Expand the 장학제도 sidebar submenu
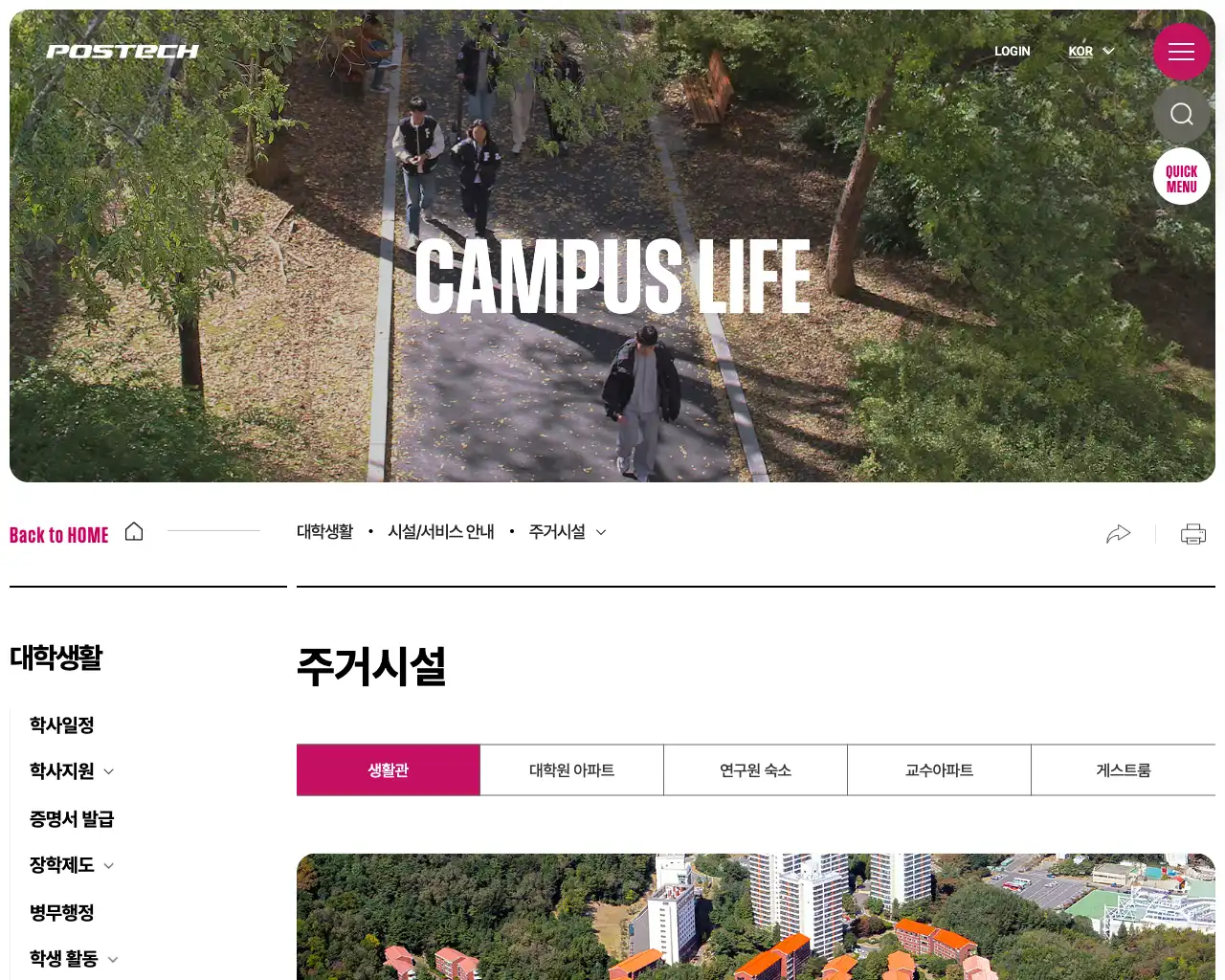Viewport: 1225px width, 980px height. click(x=108, y=866)
